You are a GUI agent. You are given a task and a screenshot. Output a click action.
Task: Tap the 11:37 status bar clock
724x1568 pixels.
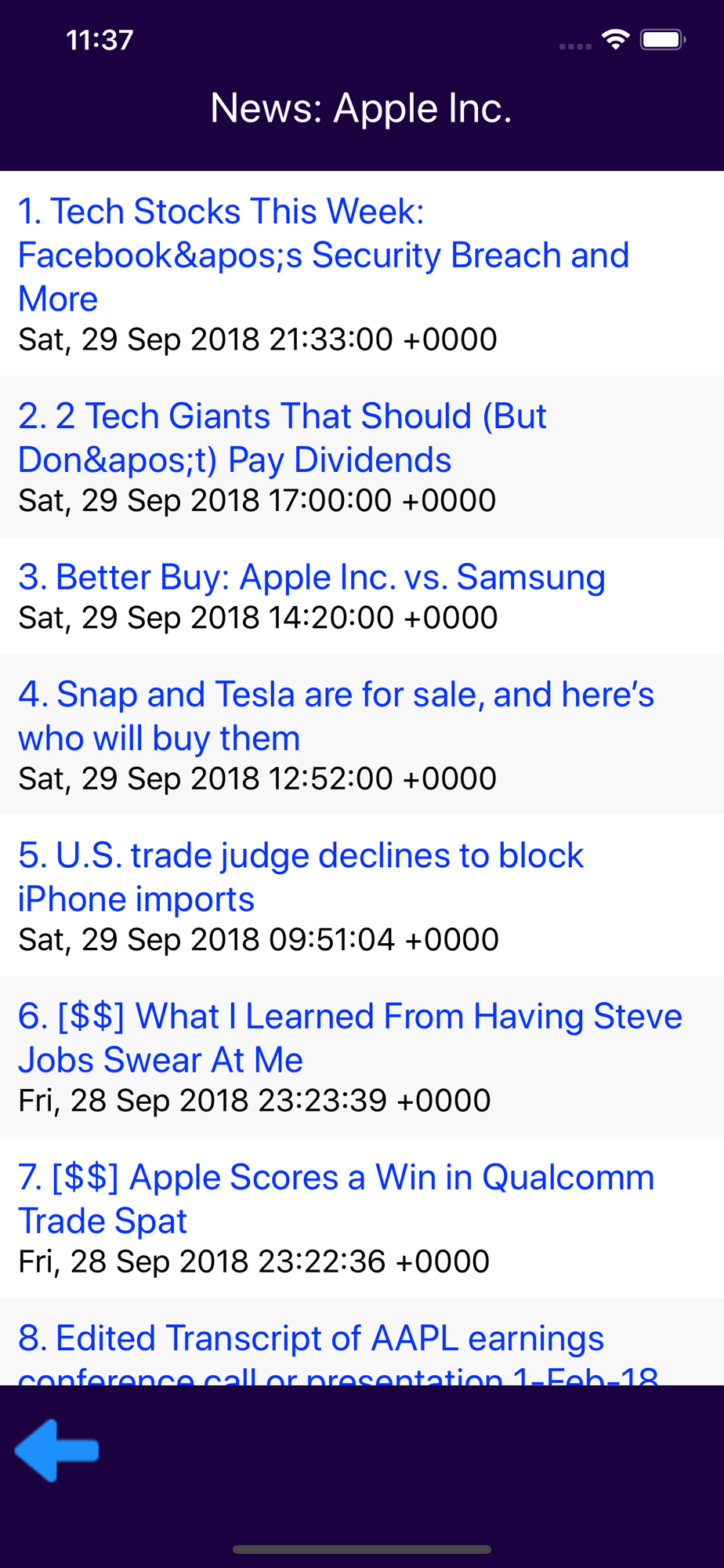click(x=100, y=40)
